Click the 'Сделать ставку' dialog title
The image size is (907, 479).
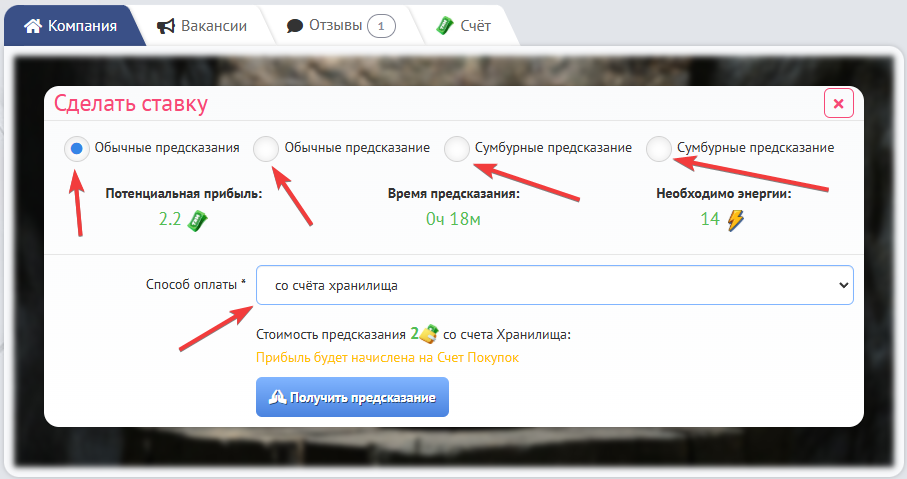pyautogui.click(x=131, y=104)
